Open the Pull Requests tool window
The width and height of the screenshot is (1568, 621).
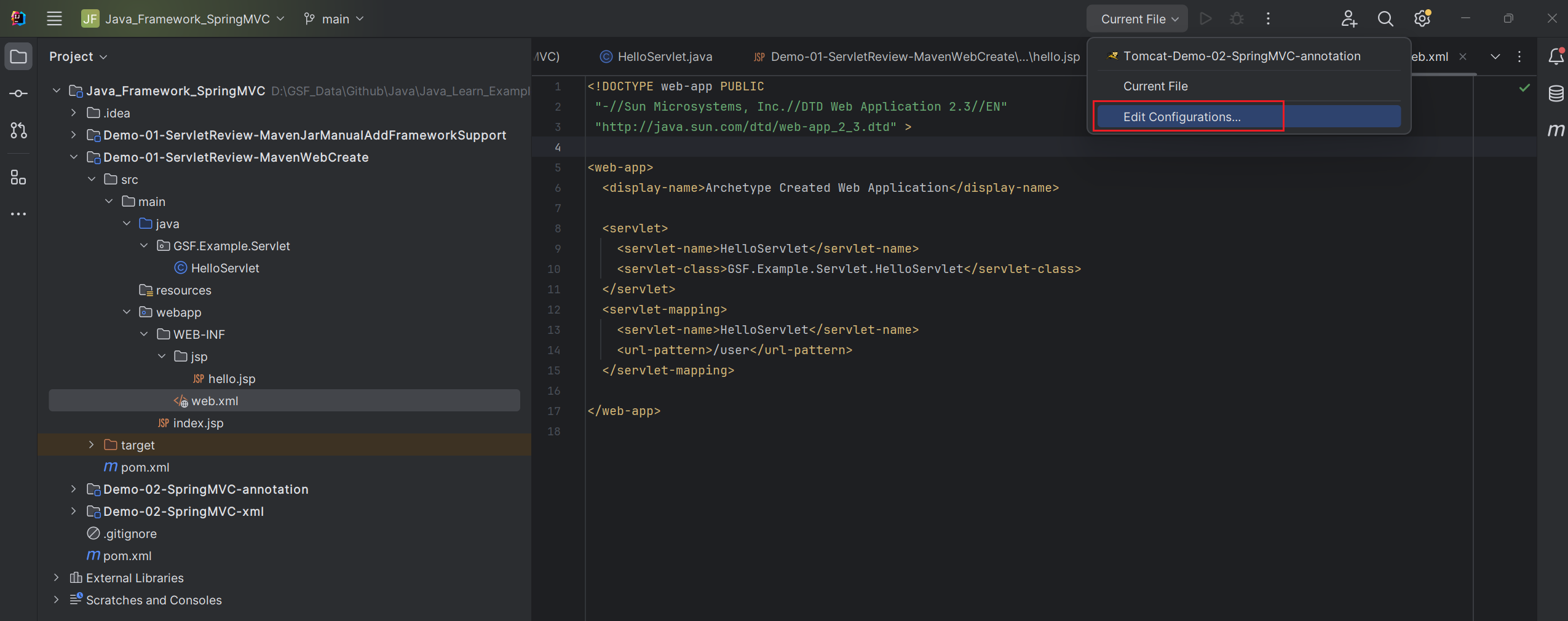(x=18, y=130)
